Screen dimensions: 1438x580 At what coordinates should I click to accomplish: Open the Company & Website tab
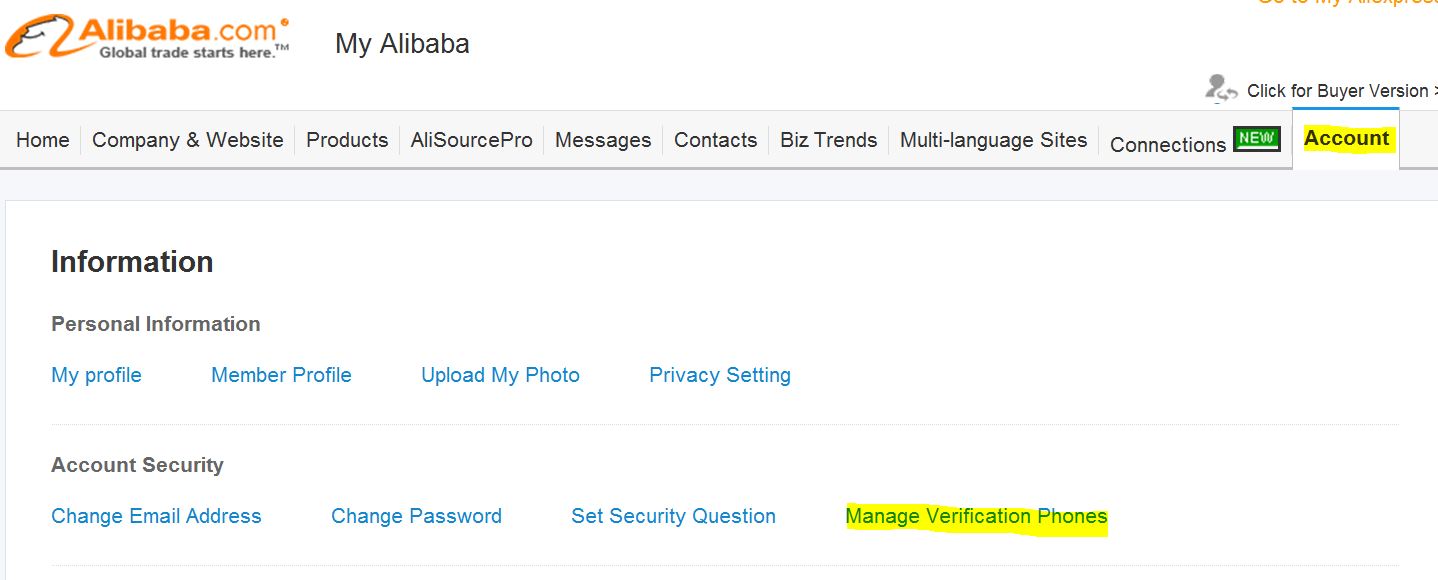(188, 140)
